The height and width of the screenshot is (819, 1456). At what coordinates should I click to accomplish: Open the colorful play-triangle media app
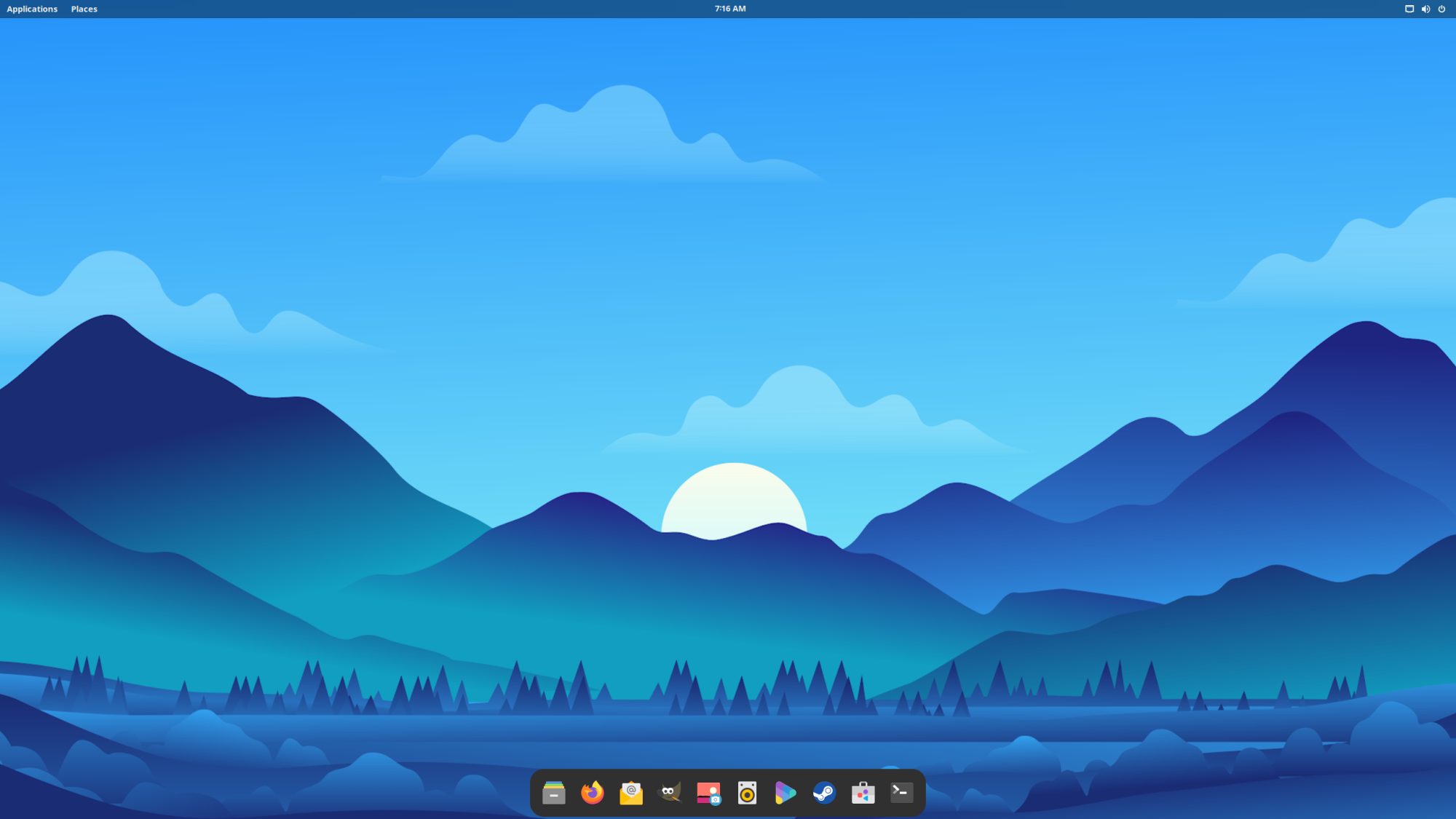(x=786, y=793)
